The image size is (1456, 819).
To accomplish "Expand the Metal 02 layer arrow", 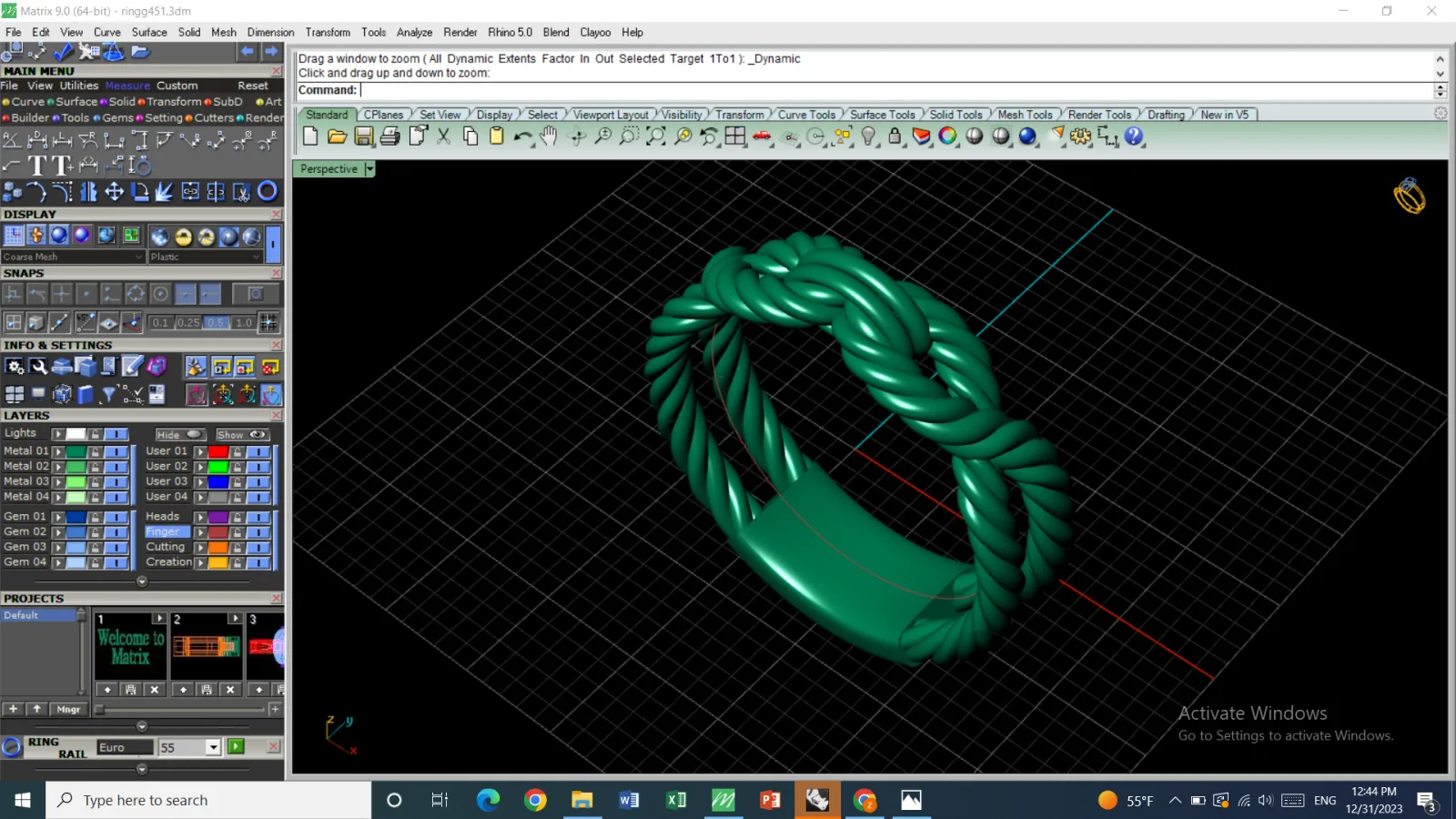I will click(58, 467).
